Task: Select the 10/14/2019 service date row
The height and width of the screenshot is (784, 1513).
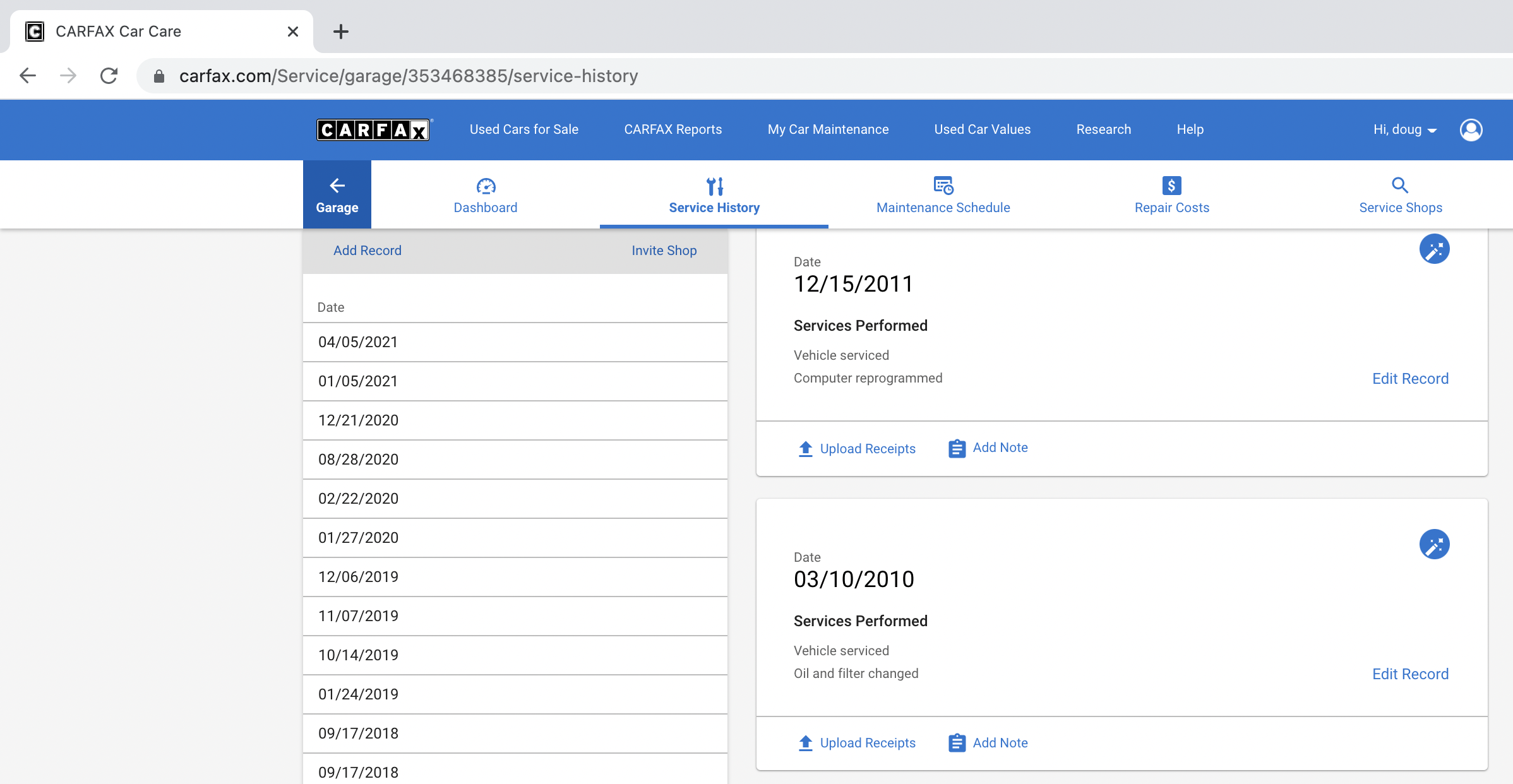Action: [x=515, y=655]
